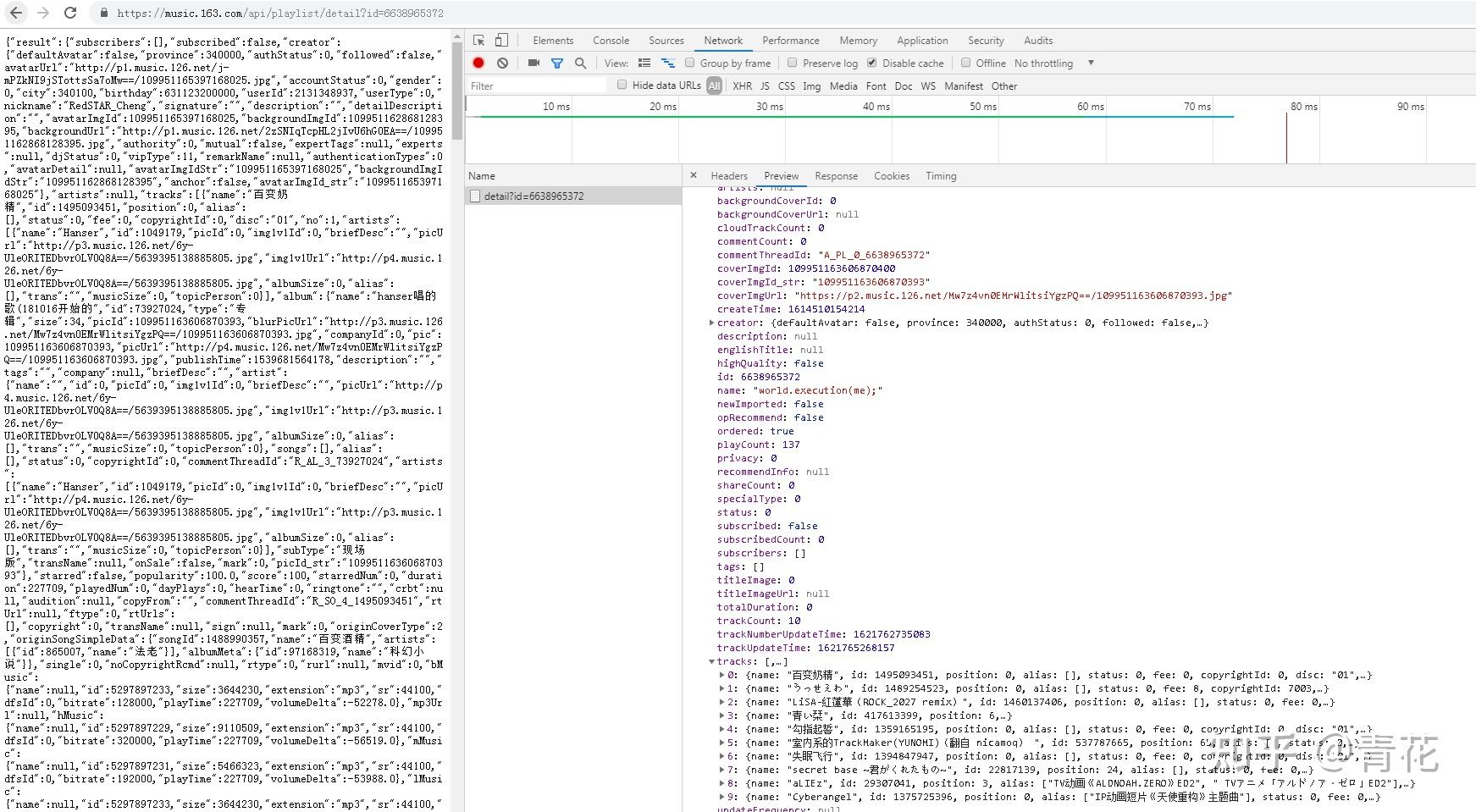This screenshot has width=1476, height=812.
Task: Go forward with the browser forward arrow
Action: tap(42, 13)
